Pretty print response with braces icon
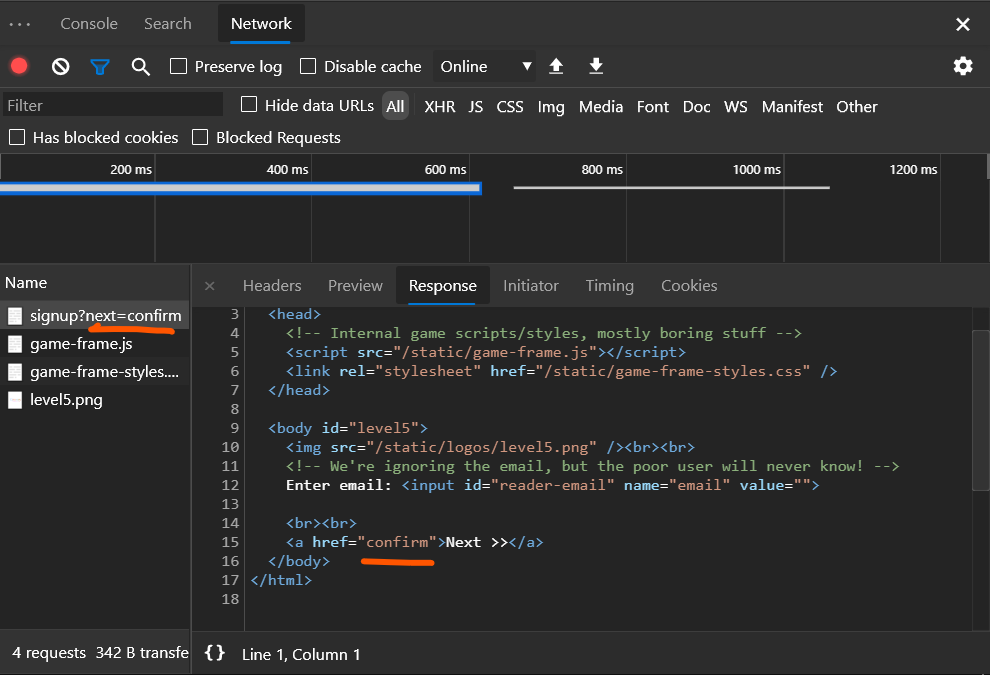The width and height of the screenshot is (990, 675). pyautogui.click(x=215, y=653)
